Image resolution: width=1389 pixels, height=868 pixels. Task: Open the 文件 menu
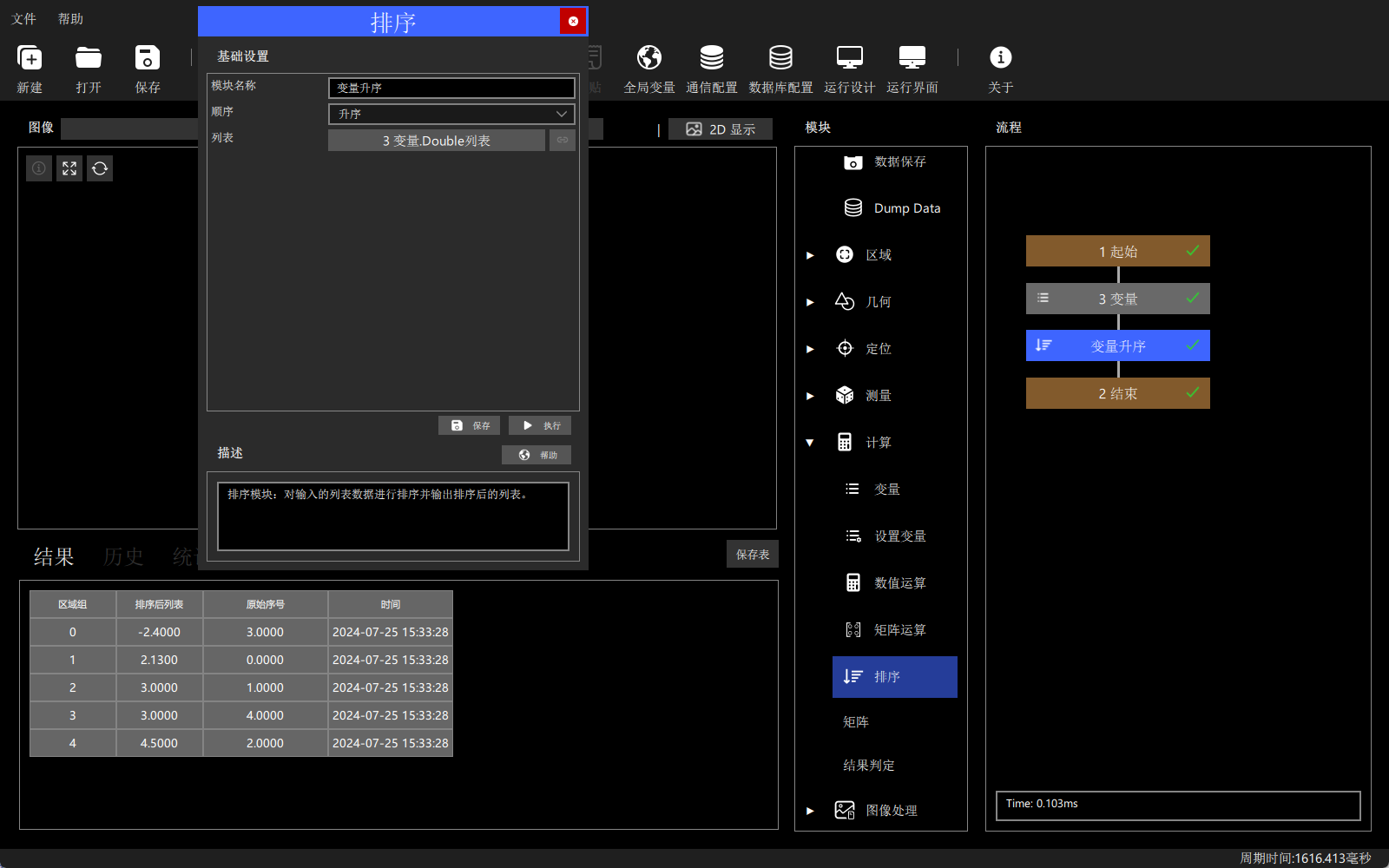click(24, 18)
